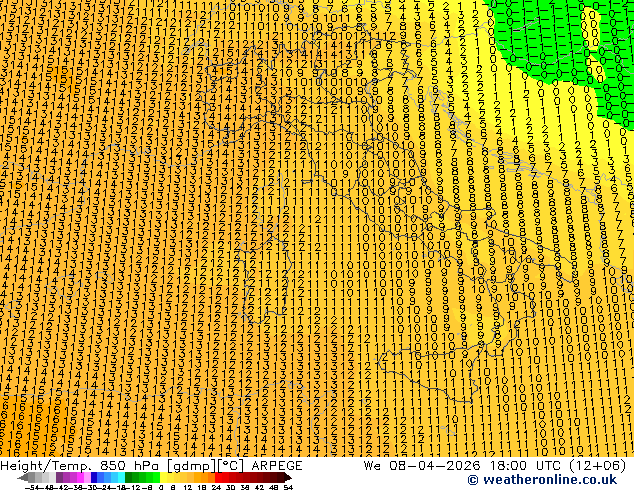
Task: Click the dark maroon right arrow of the legend
Action: pos(288,477)
